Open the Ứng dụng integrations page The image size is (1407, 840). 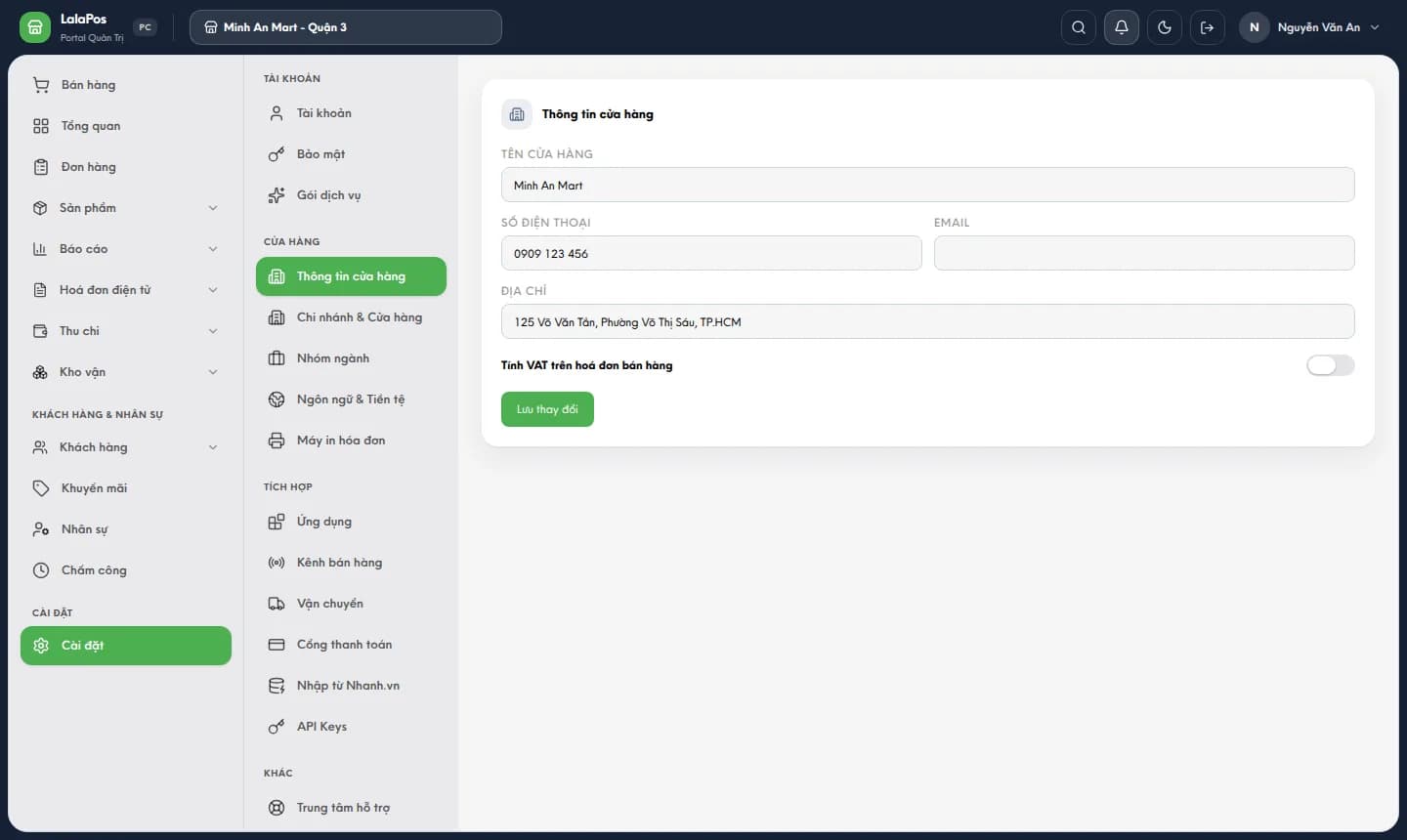pos(351,522)
